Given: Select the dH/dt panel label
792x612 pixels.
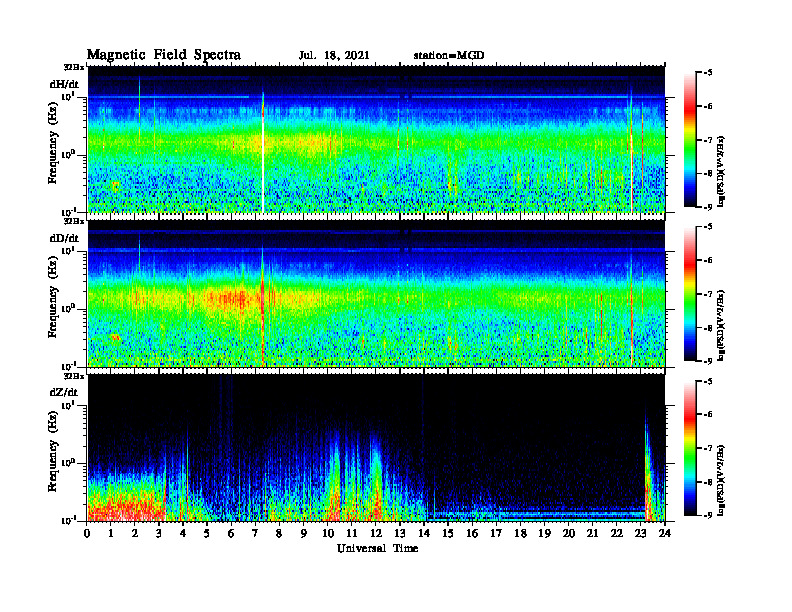Looking at the screenshot, I should point(64,83).
